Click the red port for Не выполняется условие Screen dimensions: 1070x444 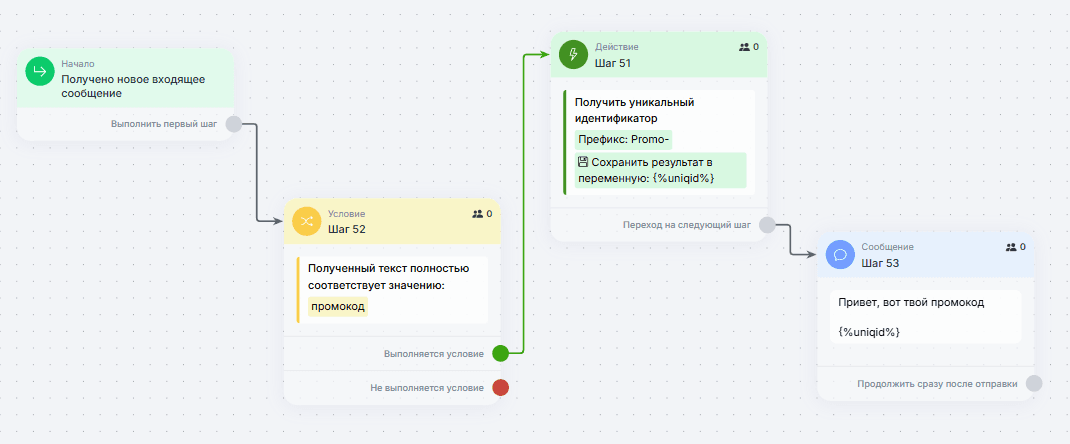pos(500,387)
